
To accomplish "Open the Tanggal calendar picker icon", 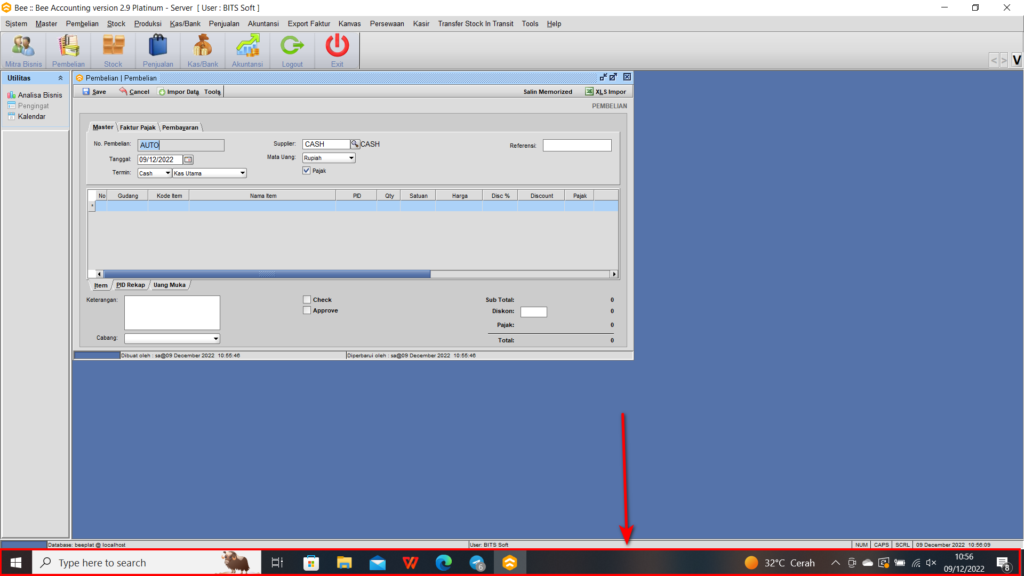I will click(x=188, y=159).
